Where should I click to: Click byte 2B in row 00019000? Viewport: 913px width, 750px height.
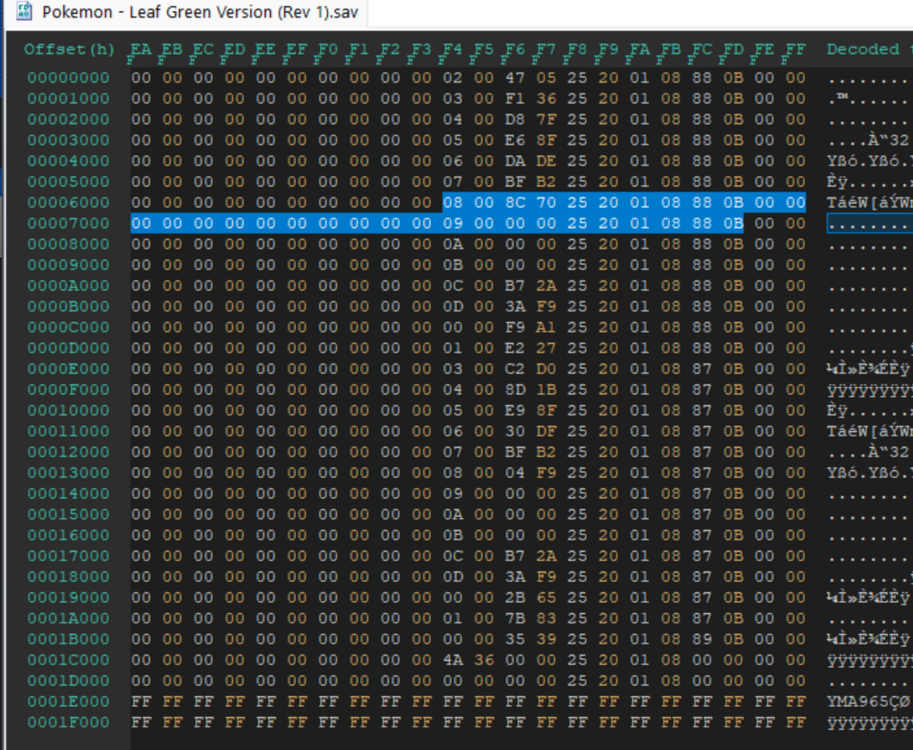coord(515,598)
